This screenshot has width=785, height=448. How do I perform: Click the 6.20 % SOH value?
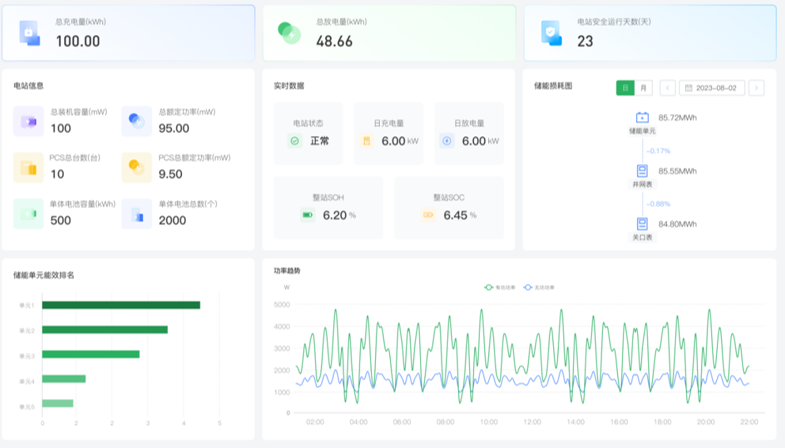(339, 215)
